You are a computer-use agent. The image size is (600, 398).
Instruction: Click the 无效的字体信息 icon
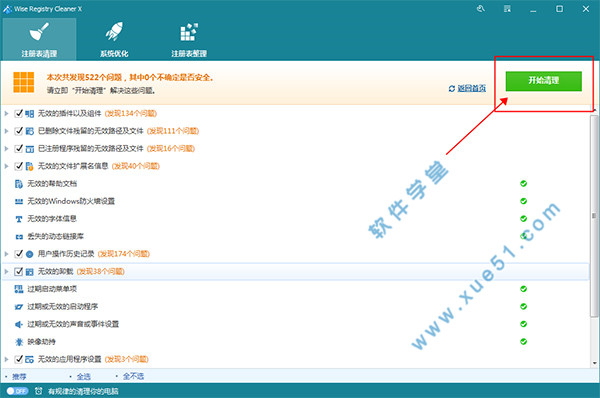[x=19, y=219]
